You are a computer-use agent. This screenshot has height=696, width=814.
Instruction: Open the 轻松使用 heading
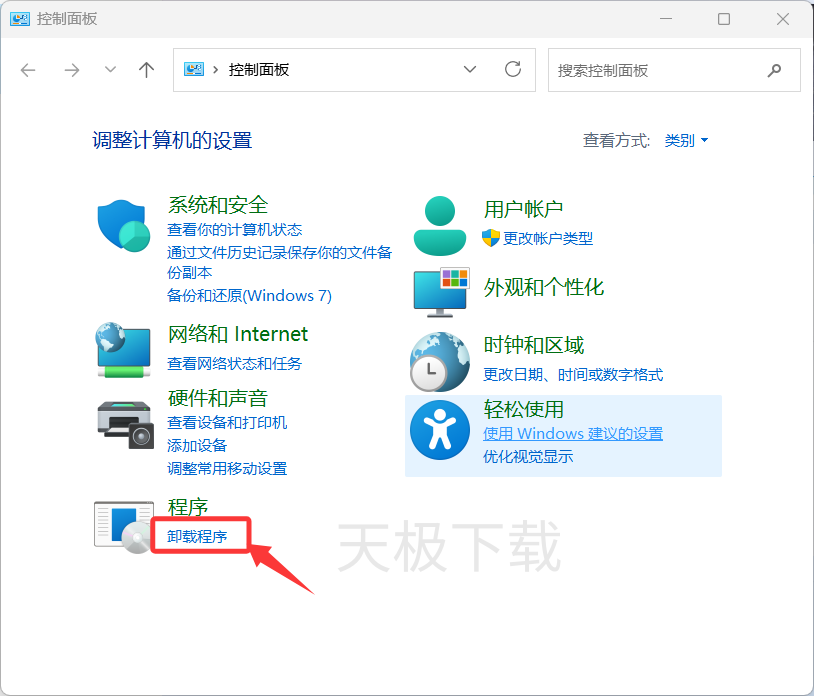(x=523, y=409)
